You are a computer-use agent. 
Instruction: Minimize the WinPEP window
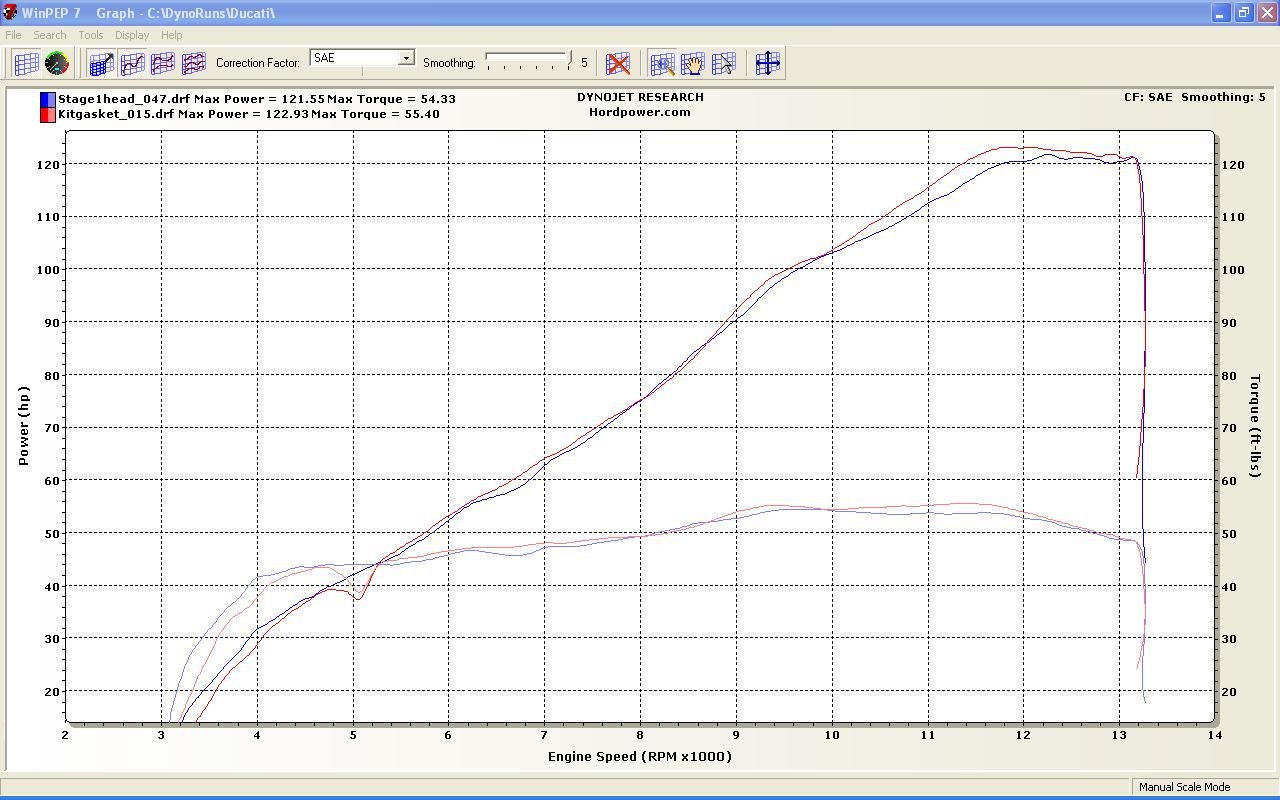tap(1221, 13)
